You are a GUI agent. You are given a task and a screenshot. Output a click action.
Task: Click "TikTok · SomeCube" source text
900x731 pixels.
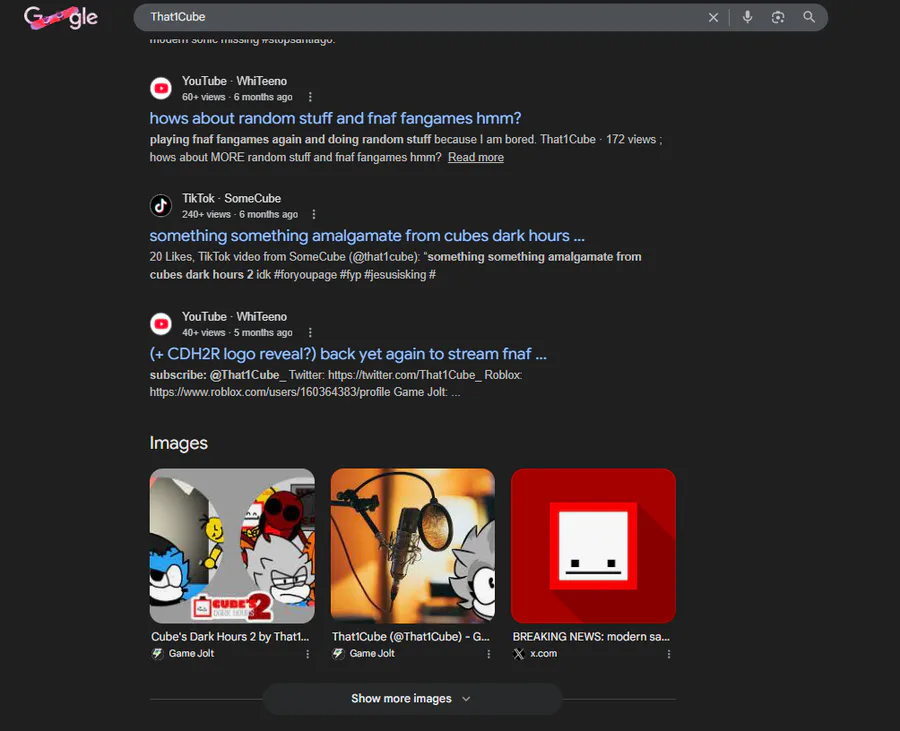coord(231,199)
